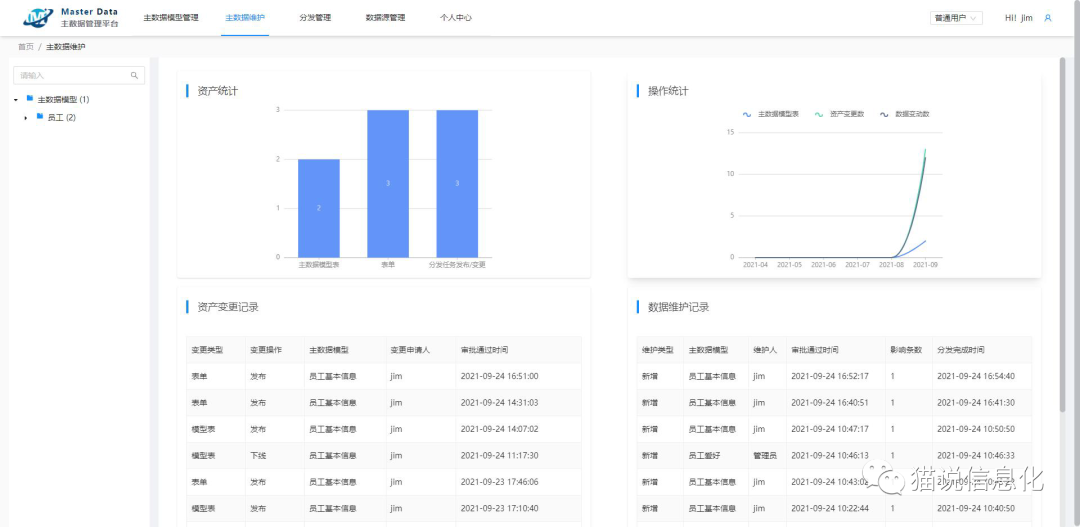This screenshot has height=527, width=1080.
Task: Expand the 员工 (2) tree node arrow
Action: [26, 118]
